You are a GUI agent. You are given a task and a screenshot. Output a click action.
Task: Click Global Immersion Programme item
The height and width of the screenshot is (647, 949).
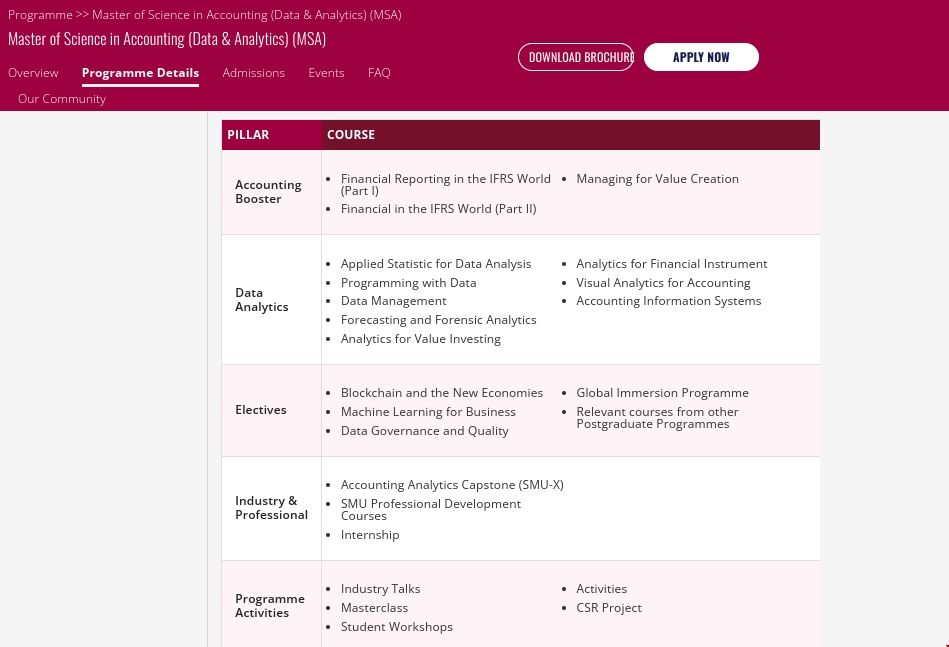(662, 393)
